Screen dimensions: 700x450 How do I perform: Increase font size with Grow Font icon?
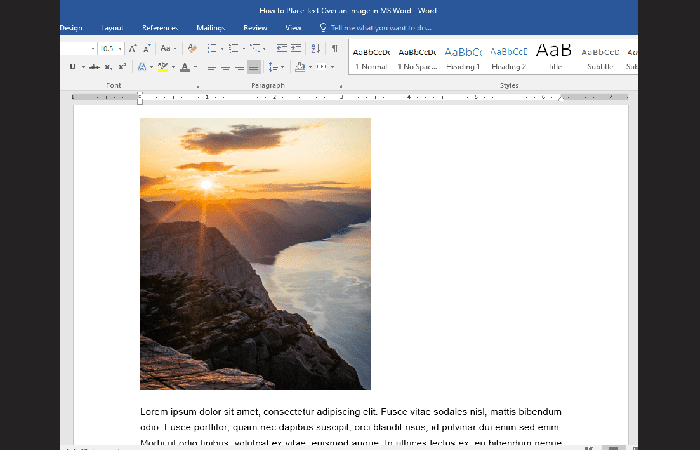point(133,48)
